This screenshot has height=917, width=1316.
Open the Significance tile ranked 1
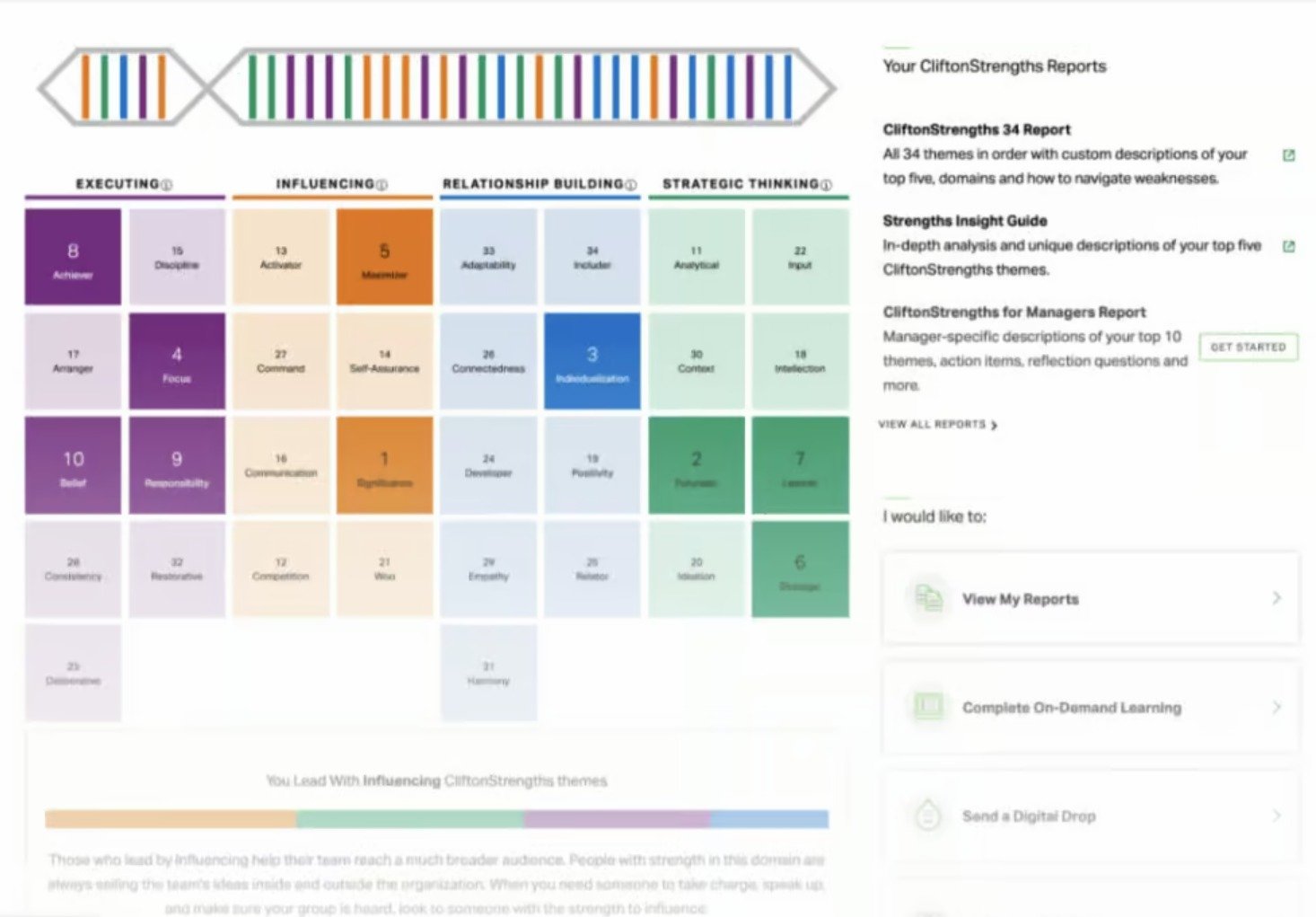click(x=384, y=465)
